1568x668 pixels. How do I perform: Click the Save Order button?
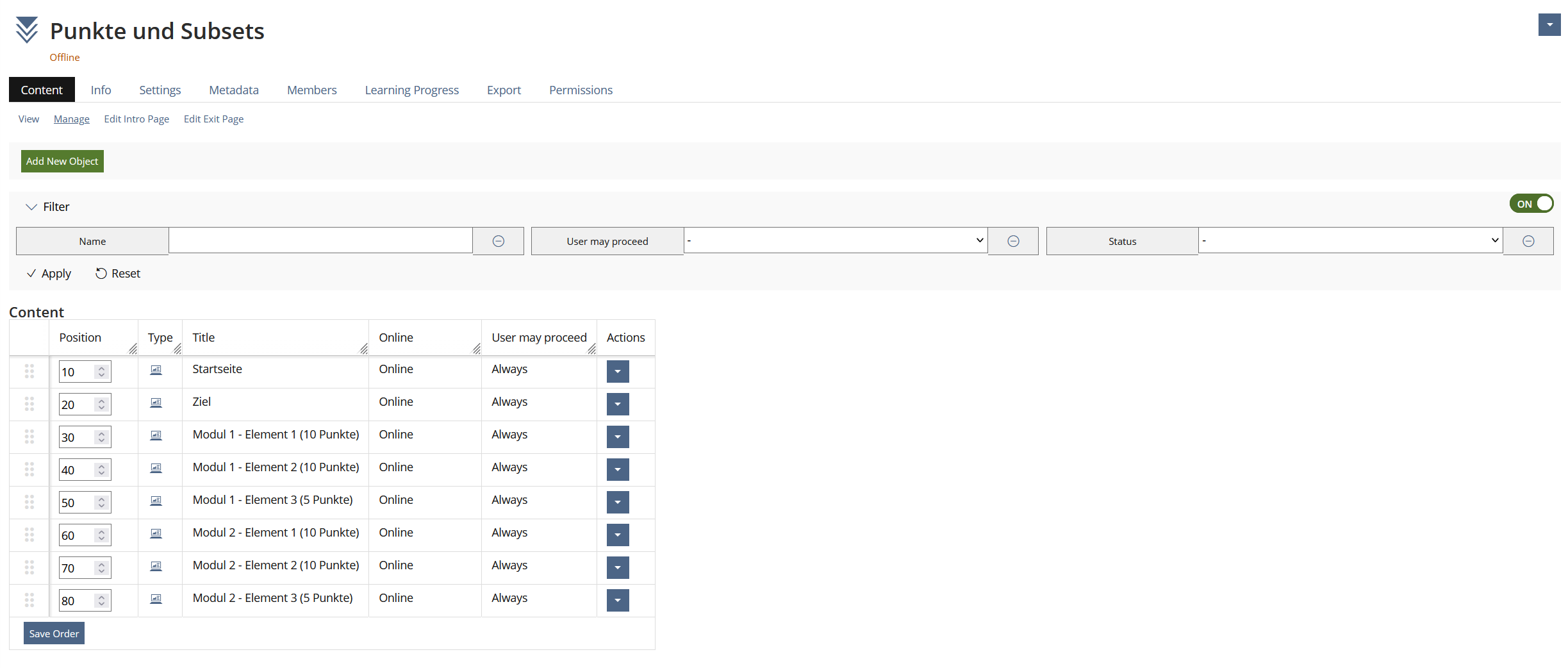click(54, 633)
